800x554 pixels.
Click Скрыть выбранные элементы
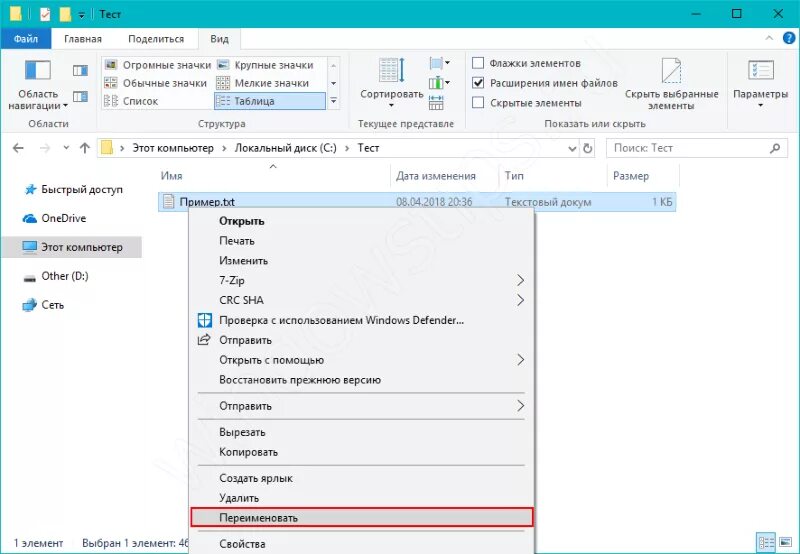[671, 84]
